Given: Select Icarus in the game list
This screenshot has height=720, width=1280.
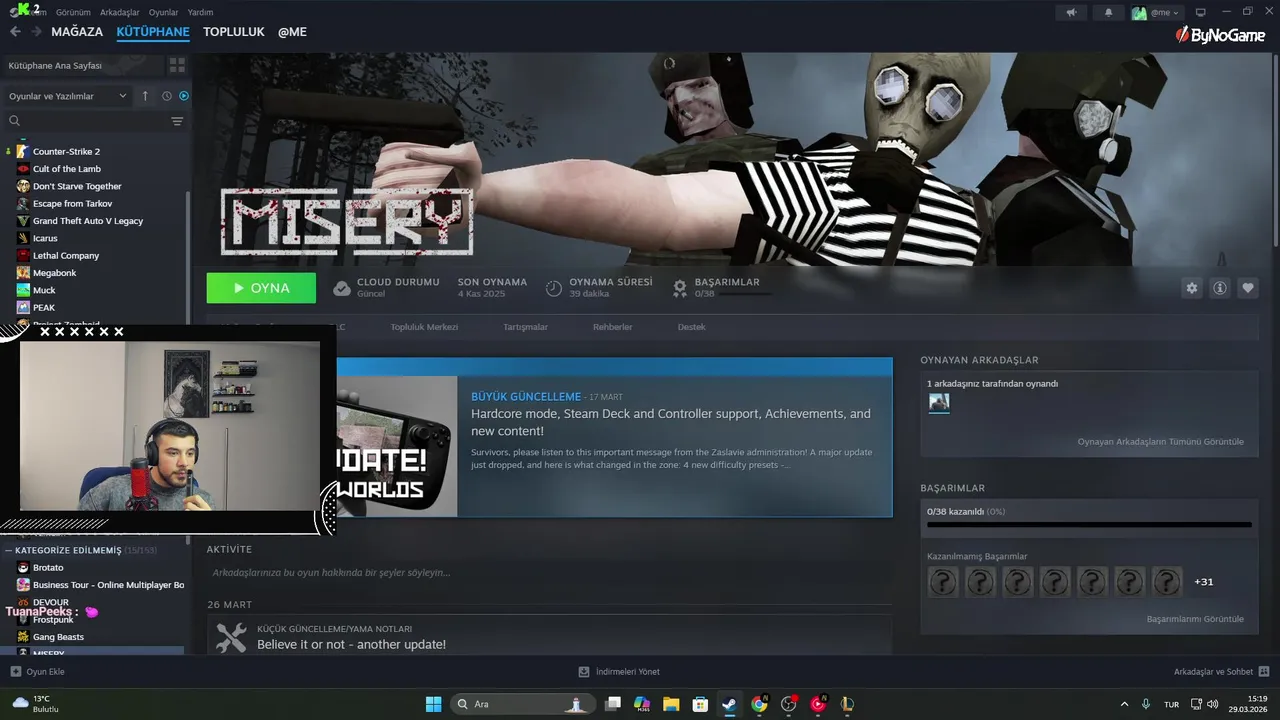Looking at the screenshot, I should point(45,238).
